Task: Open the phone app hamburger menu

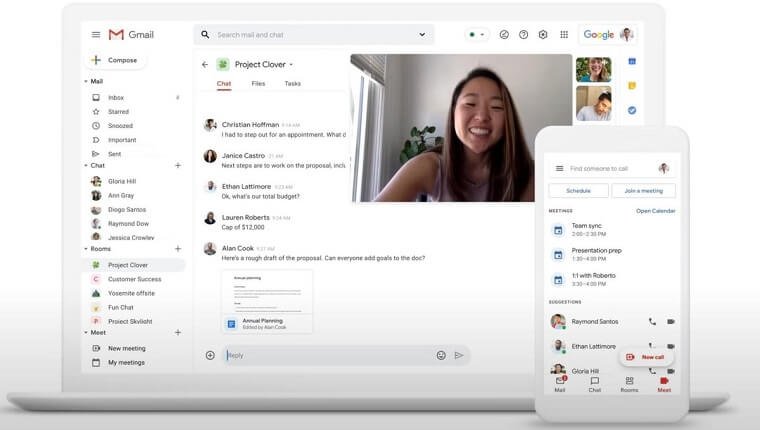Action: (x=559, y=168)
